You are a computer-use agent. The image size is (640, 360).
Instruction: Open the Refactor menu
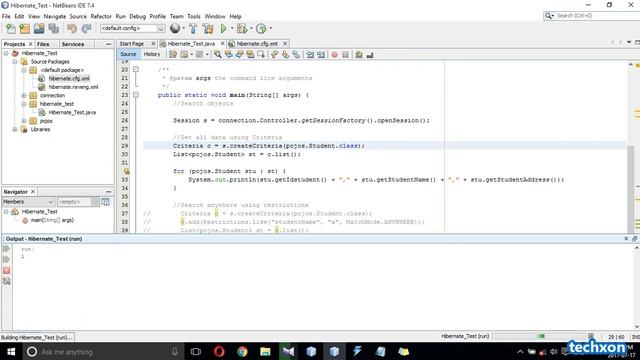(x=101, y=16)
